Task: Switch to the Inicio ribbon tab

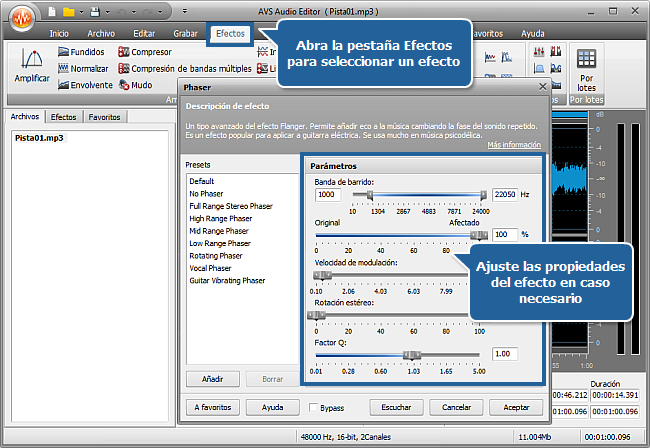Action: 59,34
